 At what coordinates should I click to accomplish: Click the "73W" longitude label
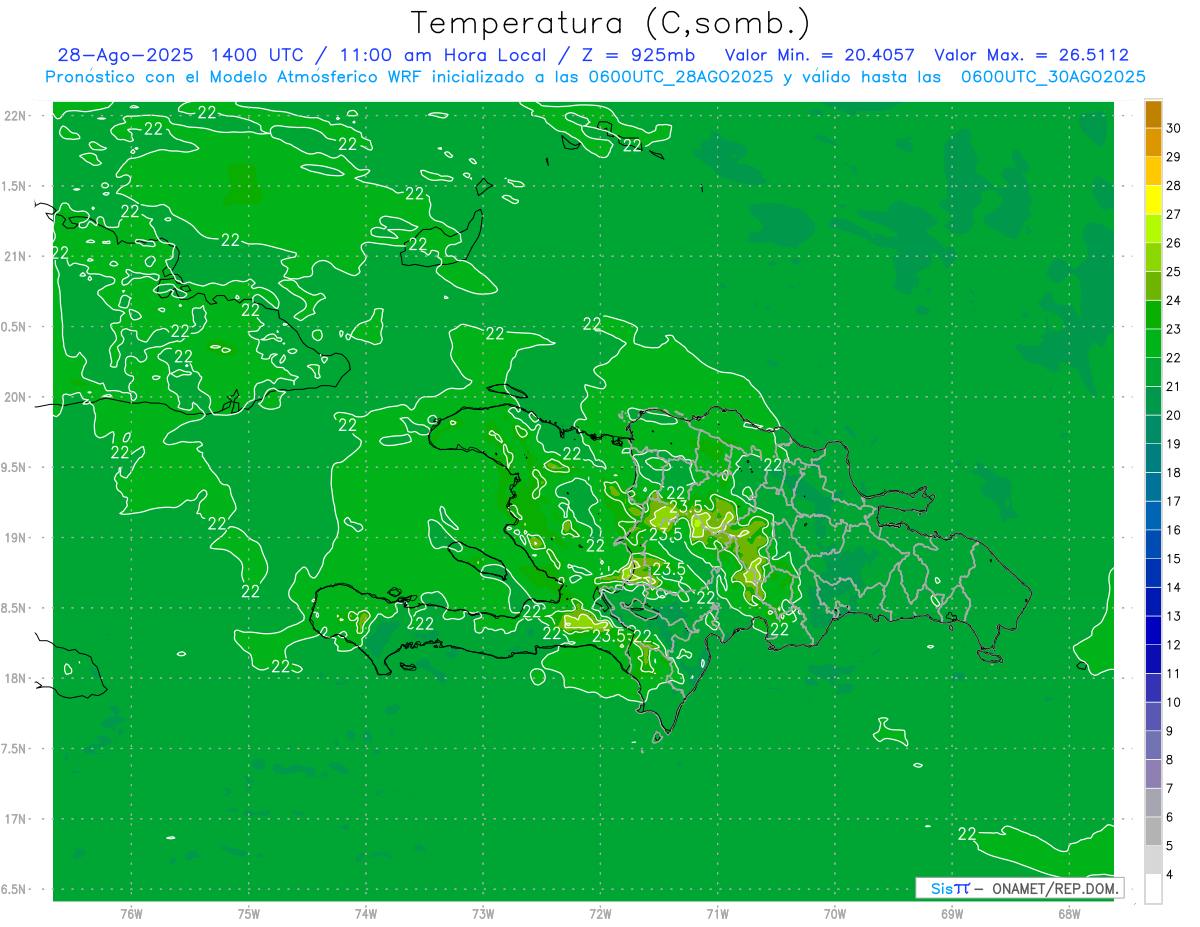[483, 914]
